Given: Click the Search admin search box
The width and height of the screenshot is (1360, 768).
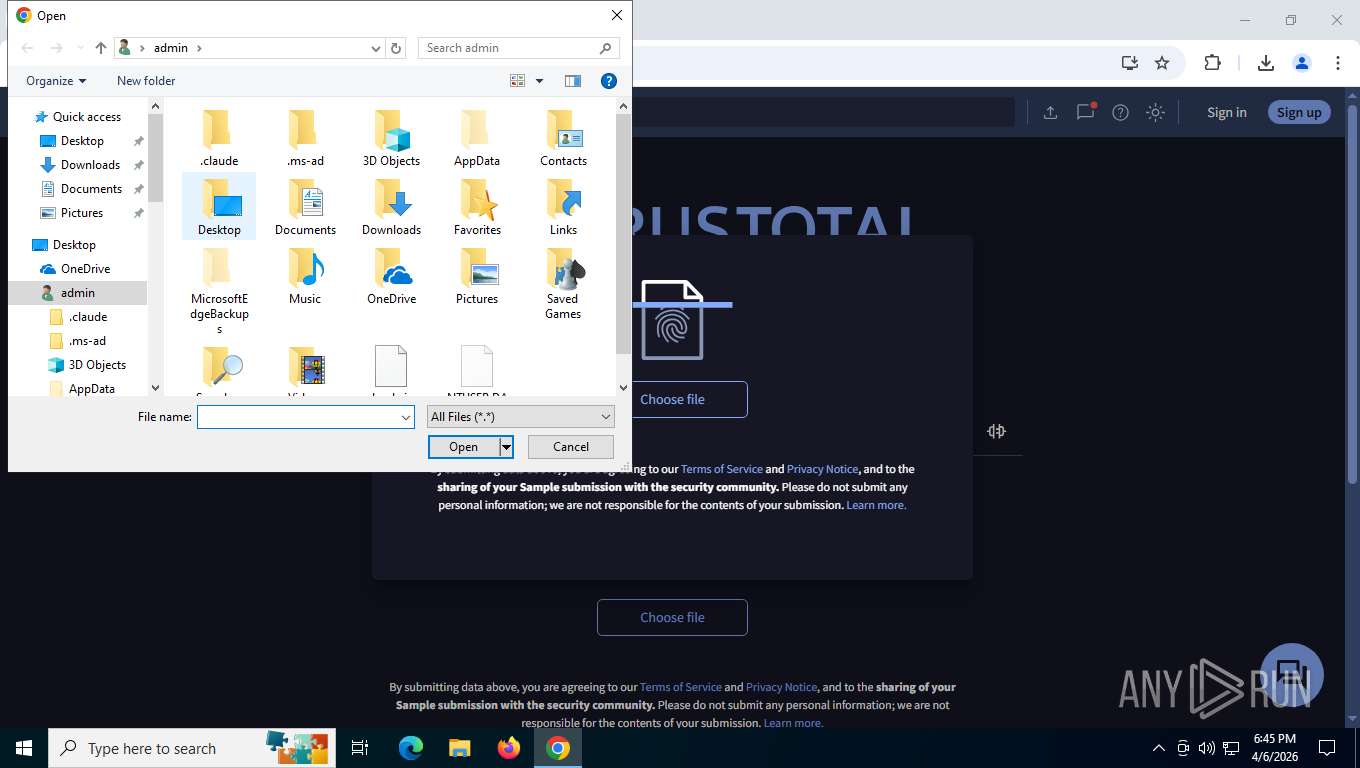Looking at the screenshot, I should (x=518, y=48).
